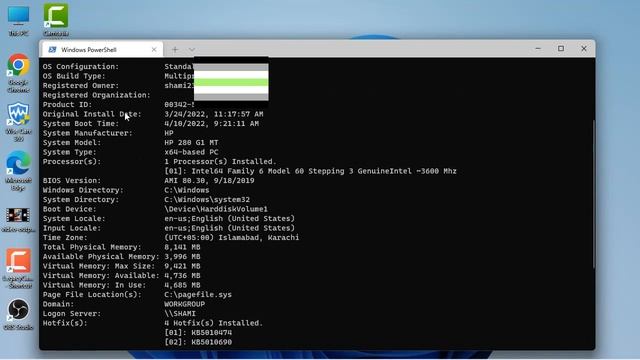Click the 'Registered Owner:' label

point(81,85)
